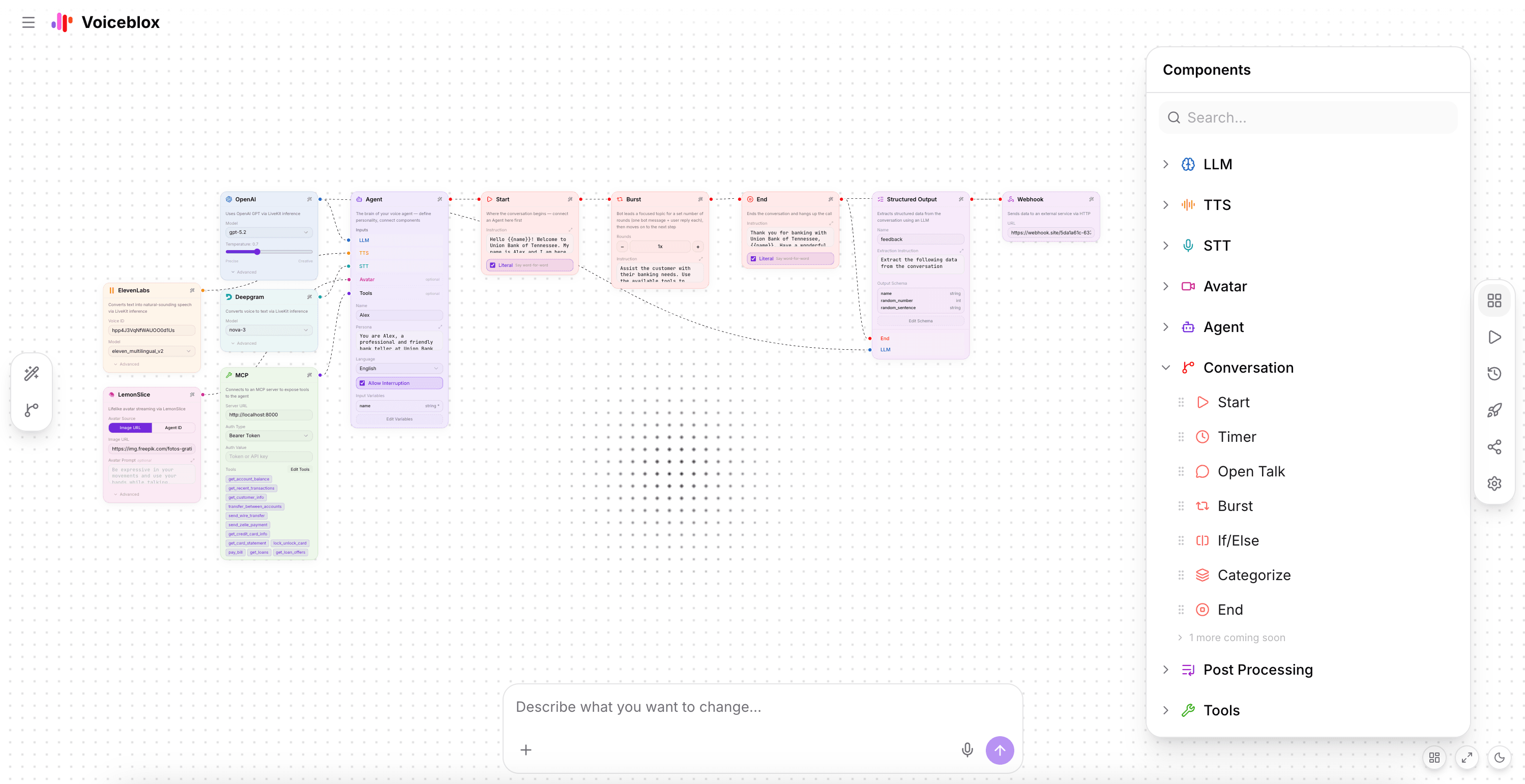Select the connection curve tool on the left toolbar
This screenshot has height=784, width=1525.
[x=31, y=410]
